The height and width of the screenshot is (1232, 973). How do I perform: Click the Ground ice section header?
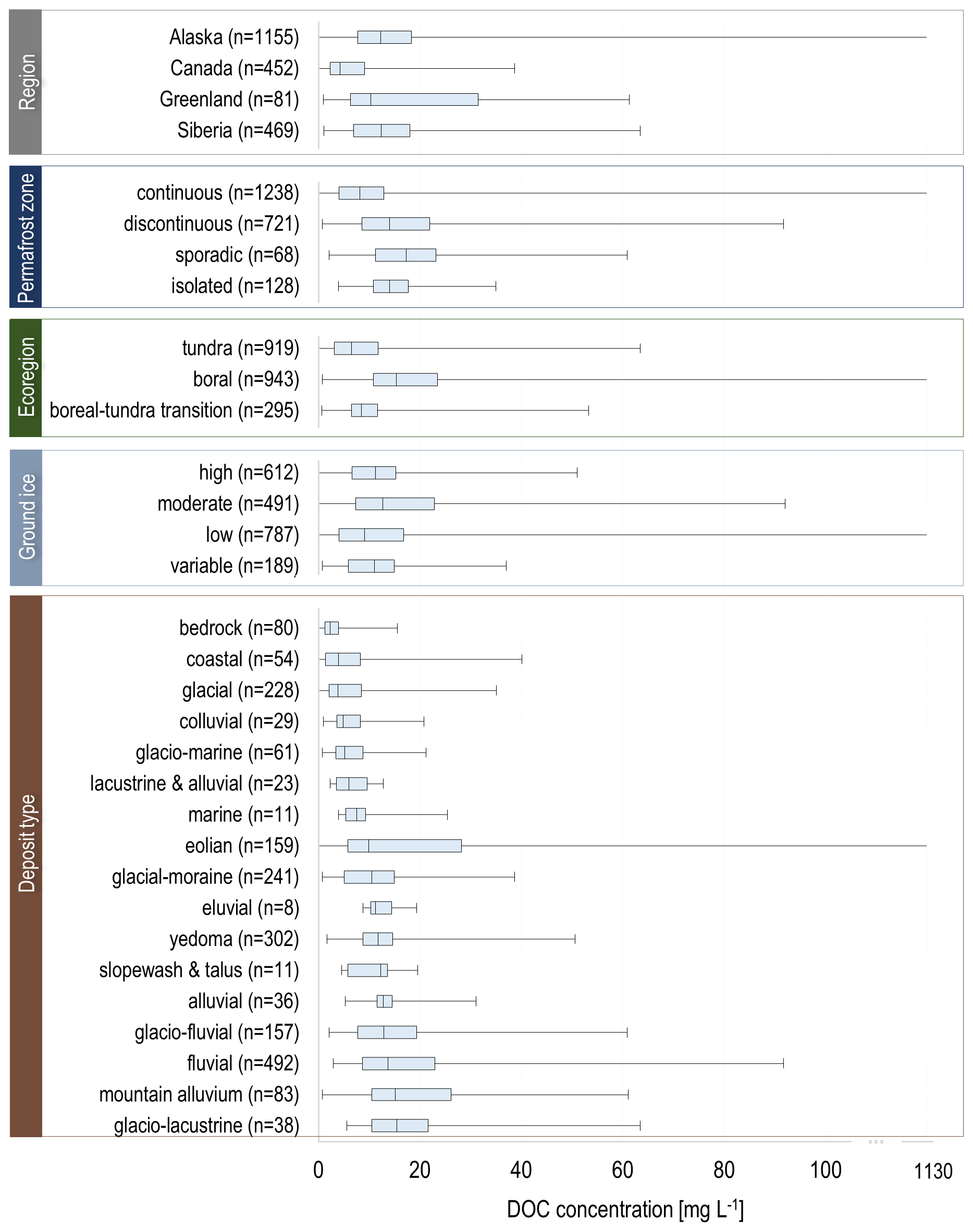[x=26, y=517]
